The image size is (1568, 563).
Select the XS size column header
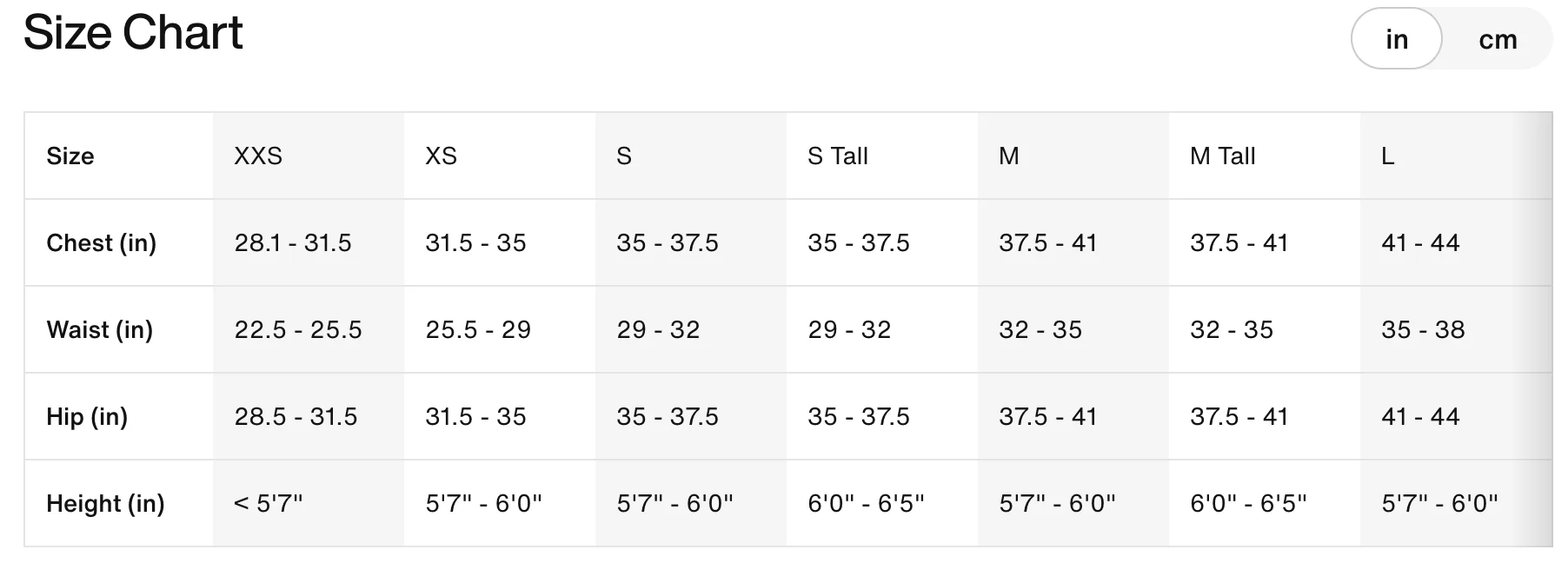(x=441, y=156)
